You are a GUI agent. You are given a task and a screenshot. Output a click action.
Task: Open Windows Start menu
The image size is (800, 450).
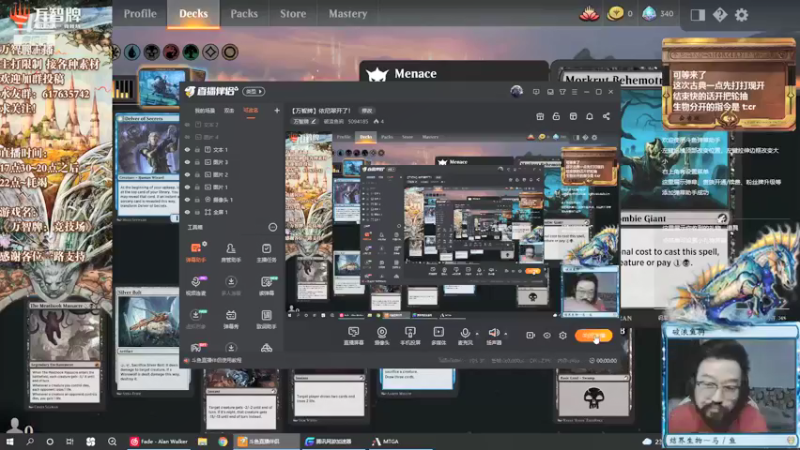click(x=9, y=442)
